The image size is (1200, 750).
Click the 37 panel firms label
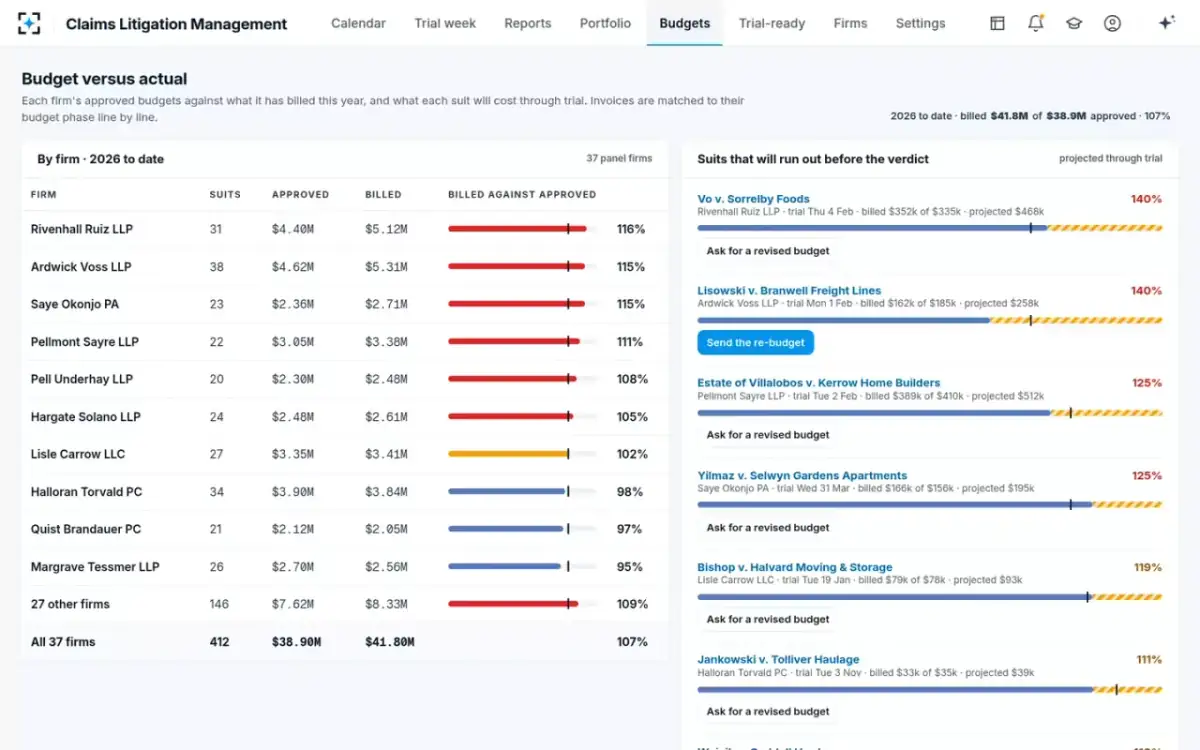[619, 158]
